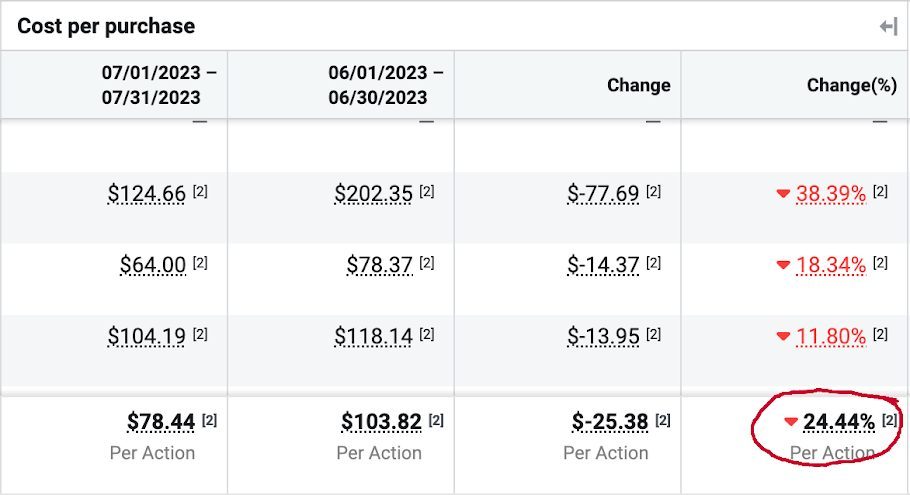Image resolution: width=910 pixels, height=495 pixels.
Task: Click the circled 24.44% total change
Action: (838, 423)
